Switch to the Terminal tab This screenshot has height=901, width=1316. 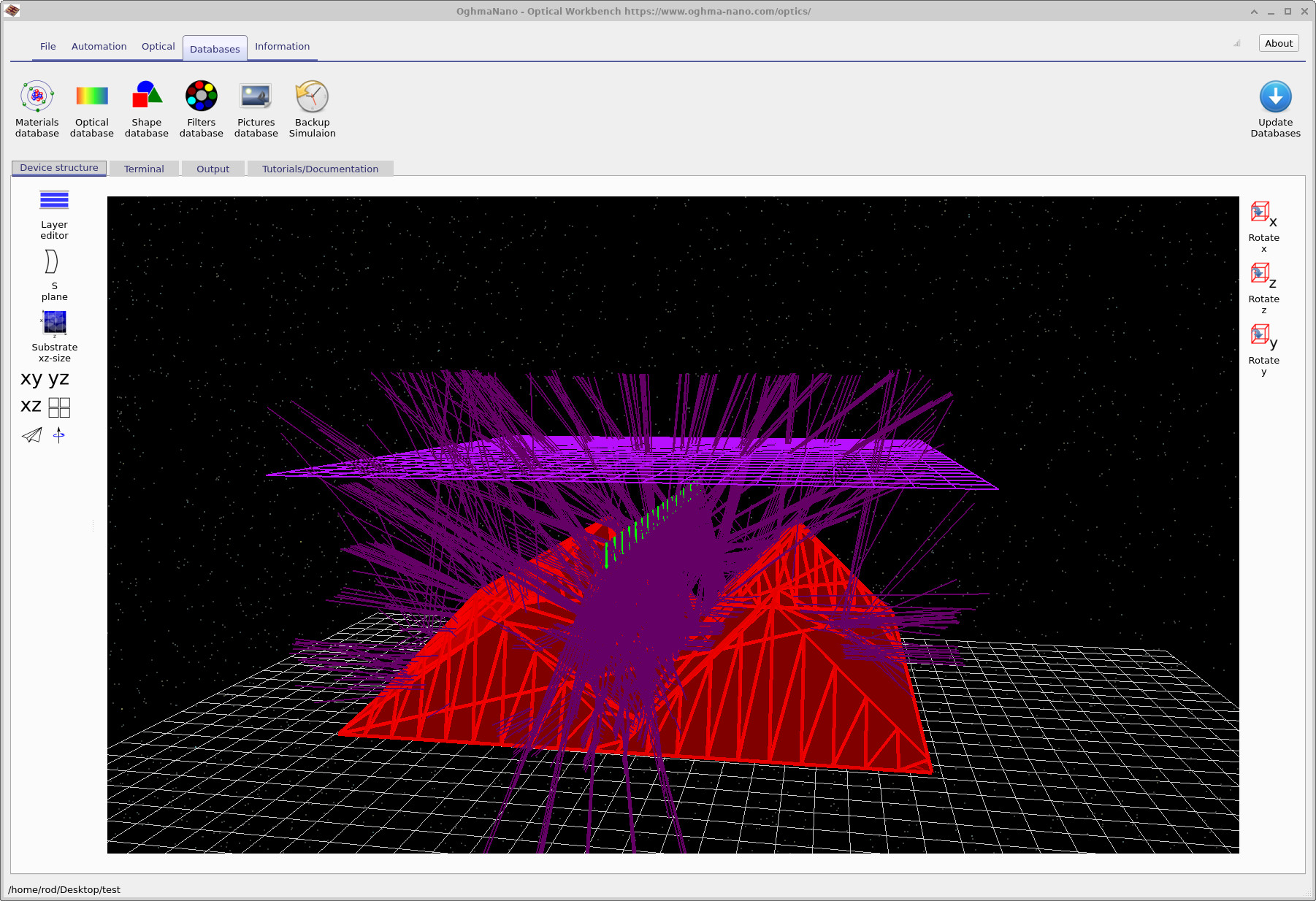[x=143, y=168]
